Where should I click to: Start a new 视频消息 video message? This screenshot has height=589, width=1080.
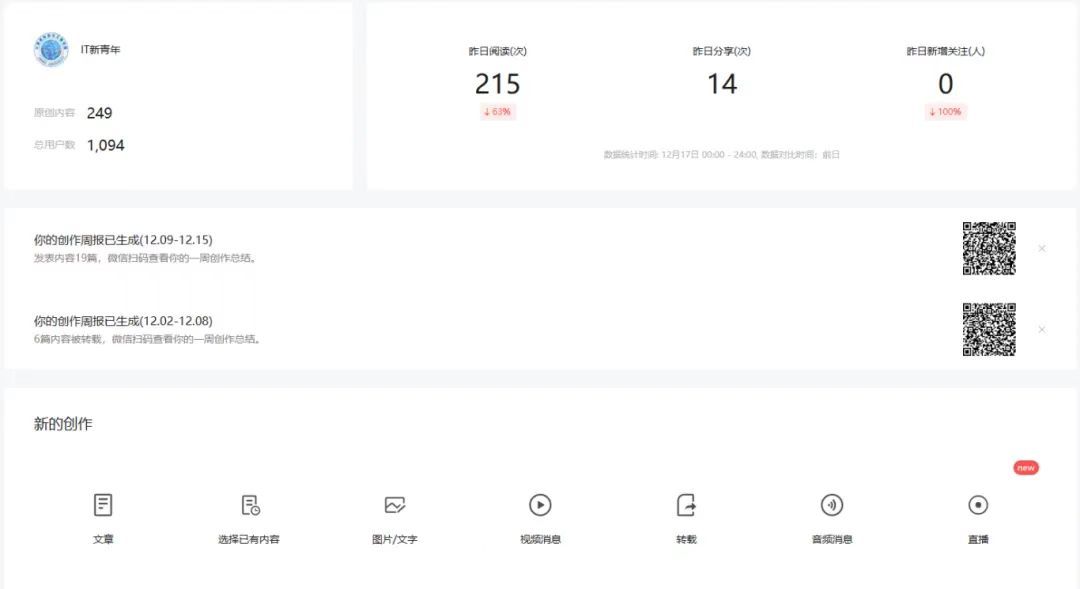pyautogui.click(x=540, y=505)
